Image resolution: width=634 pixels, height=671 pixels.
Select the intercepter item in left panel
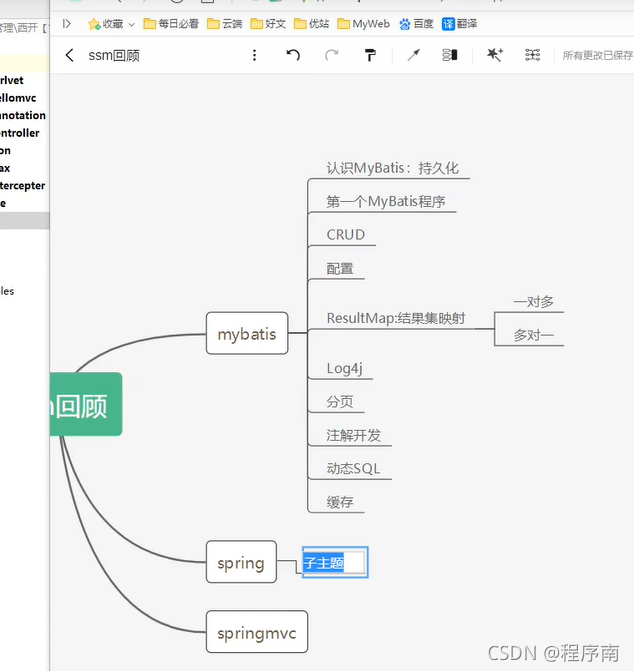pyautogui.click(x=22, y=186)
